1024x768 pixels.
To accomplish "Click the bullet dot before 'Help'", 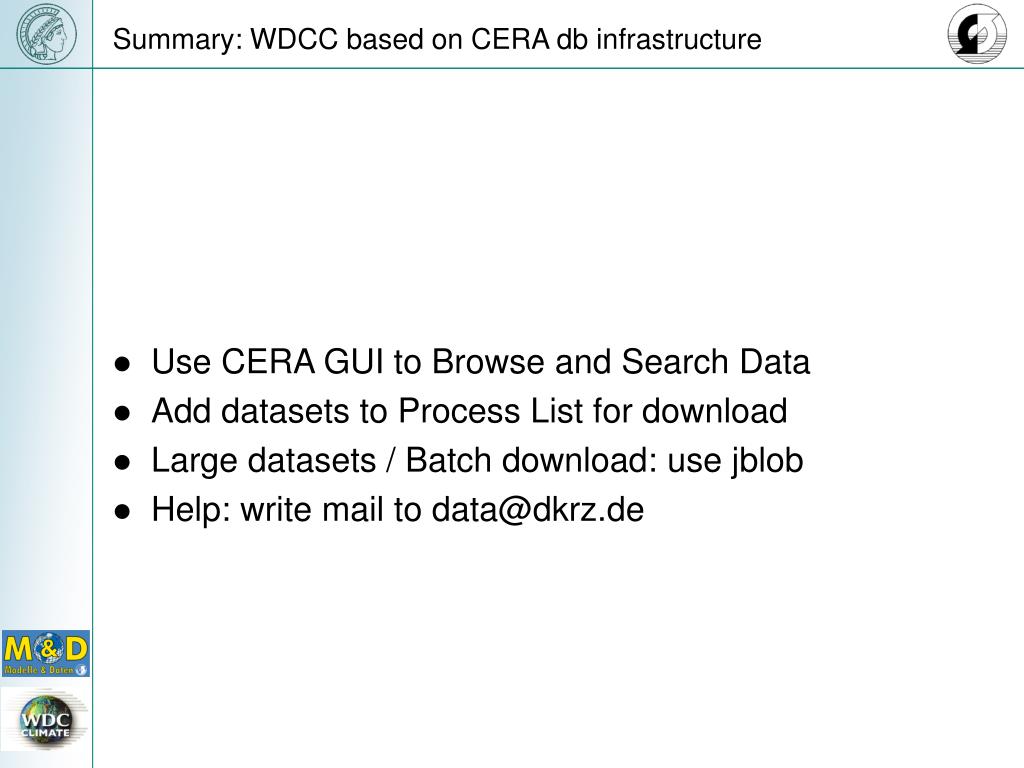I will pyautogui.click(x=123, y=512).
